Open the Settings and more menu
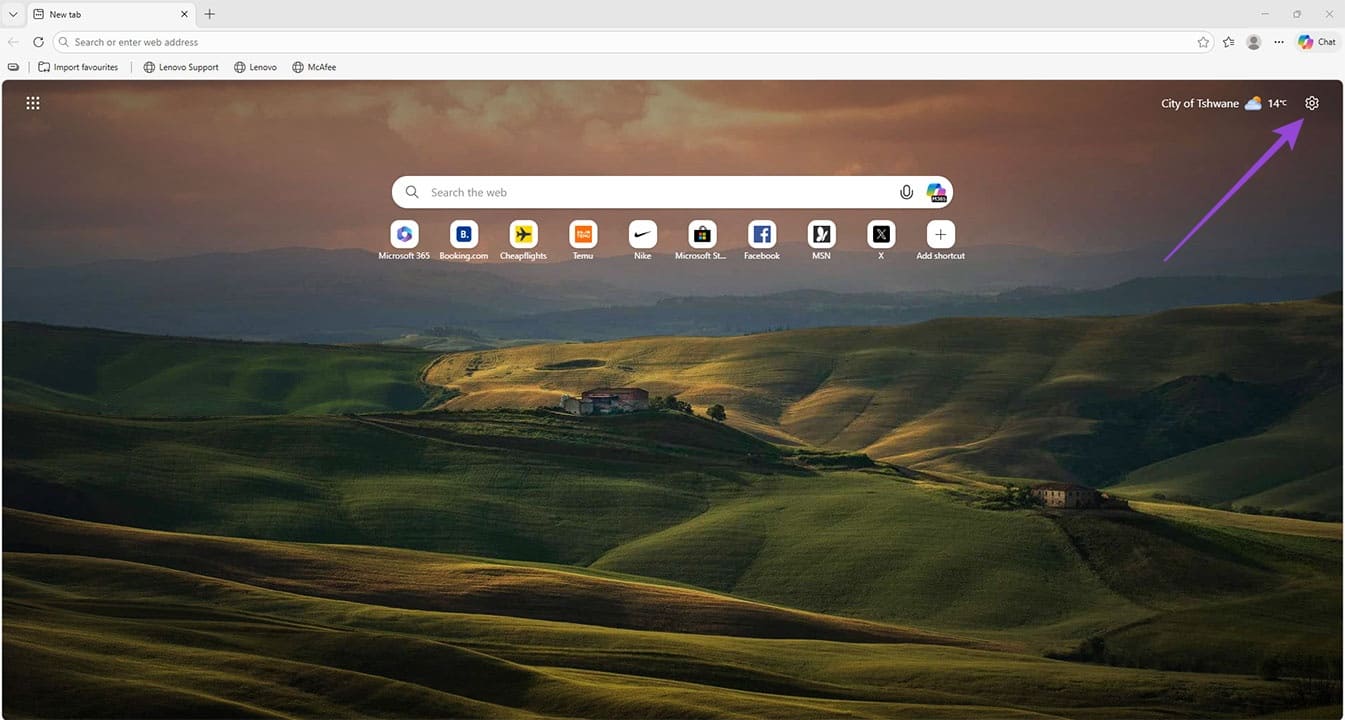 [x=1279, y=41]
